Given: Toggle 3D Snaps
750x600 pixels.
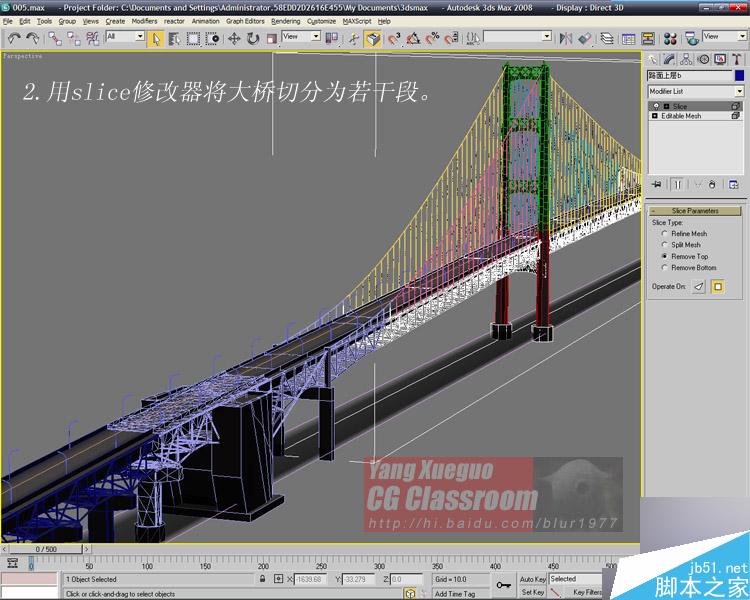Looking at the screenshot, I should [x=394, y=39].
